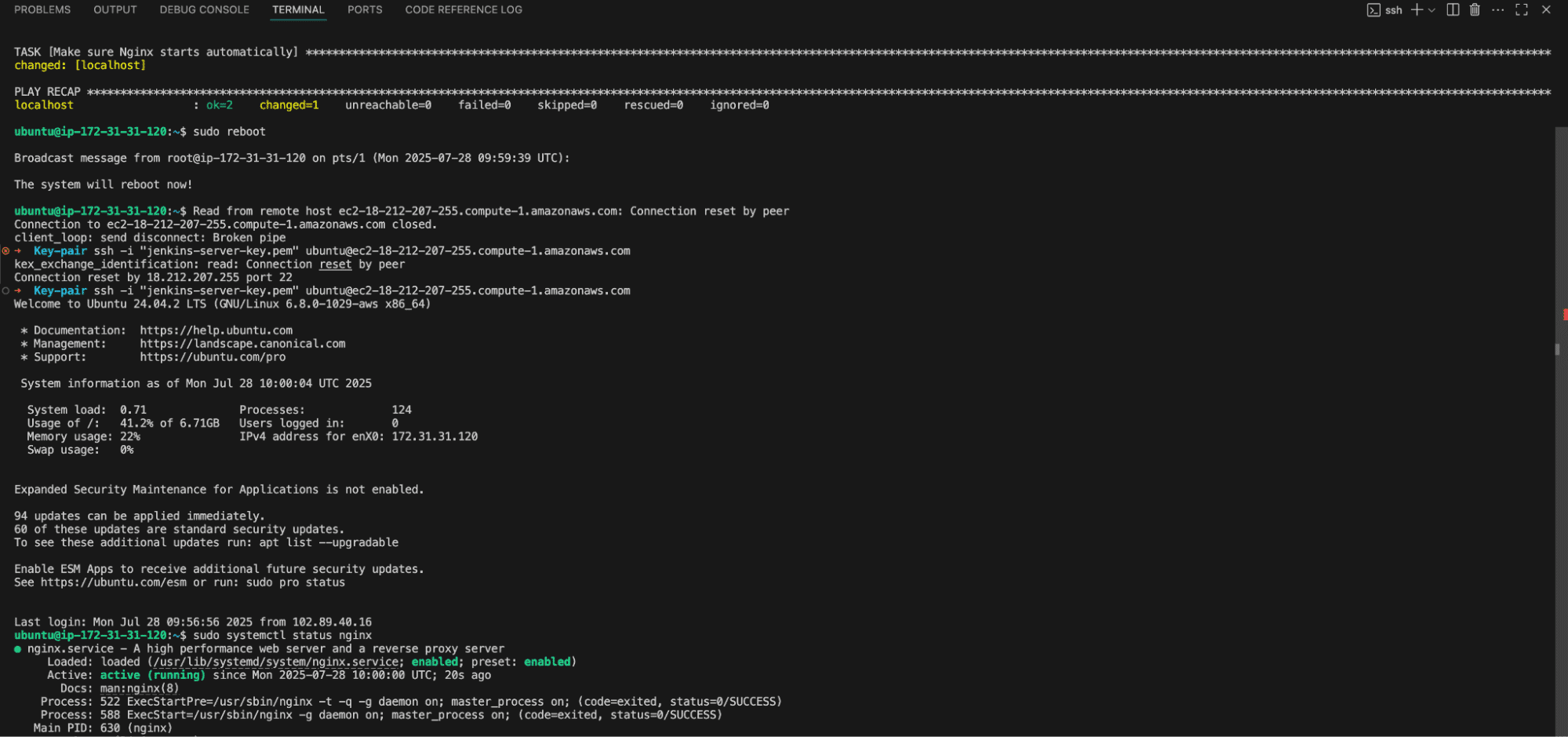Click the 'active (running)' status text
The image size is (1568, 737).
152,675
